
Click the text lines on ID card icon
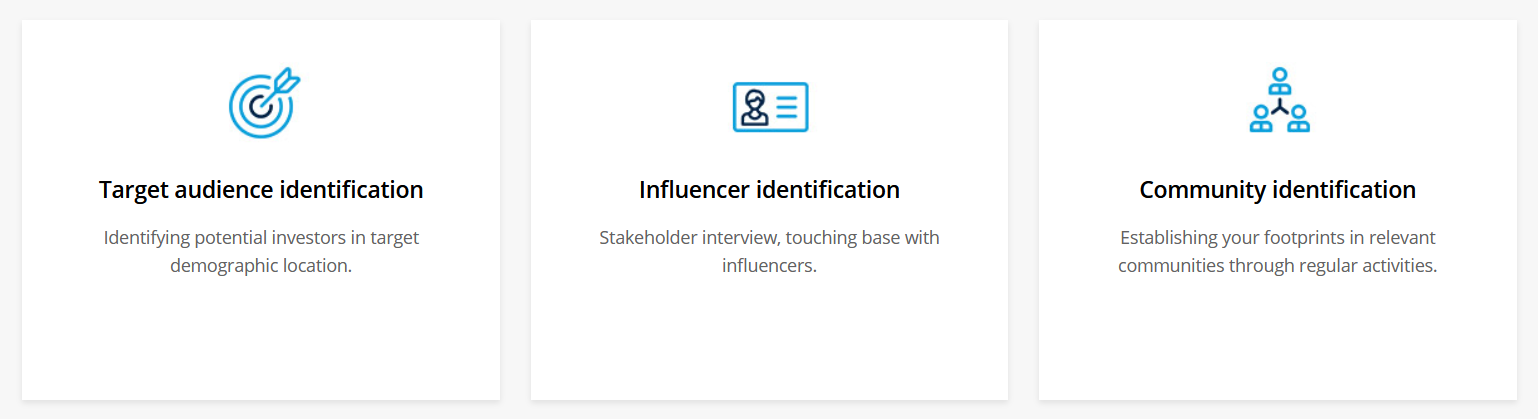coord(787,107)
